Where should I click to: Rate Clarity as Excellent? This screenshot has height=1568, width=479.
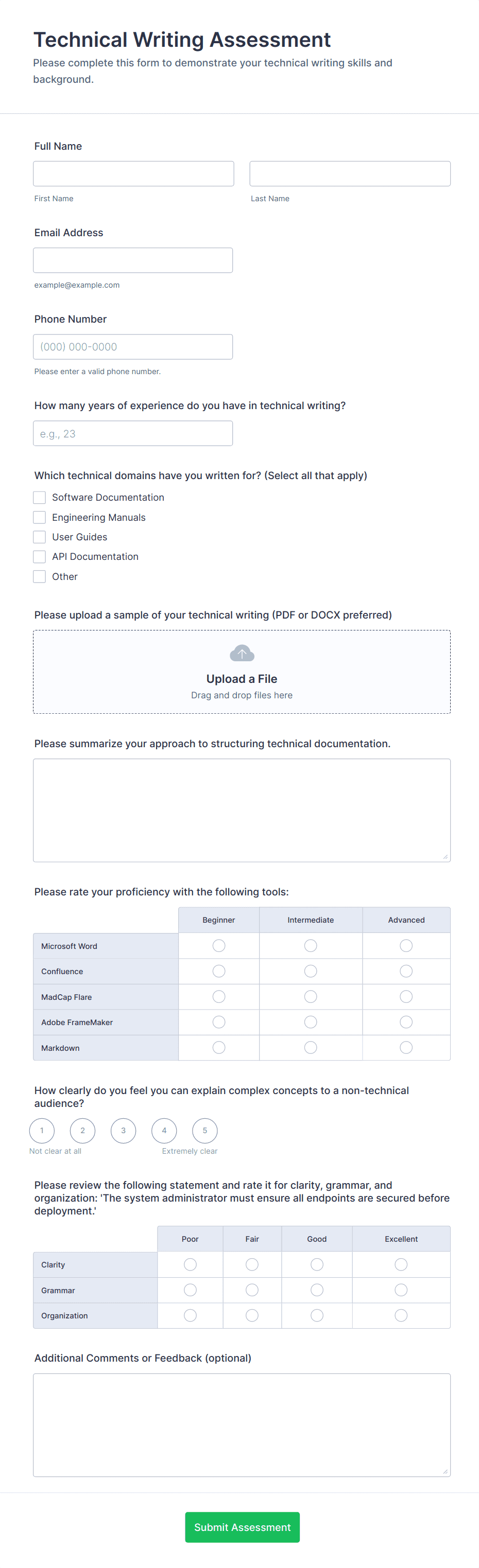401,1264
